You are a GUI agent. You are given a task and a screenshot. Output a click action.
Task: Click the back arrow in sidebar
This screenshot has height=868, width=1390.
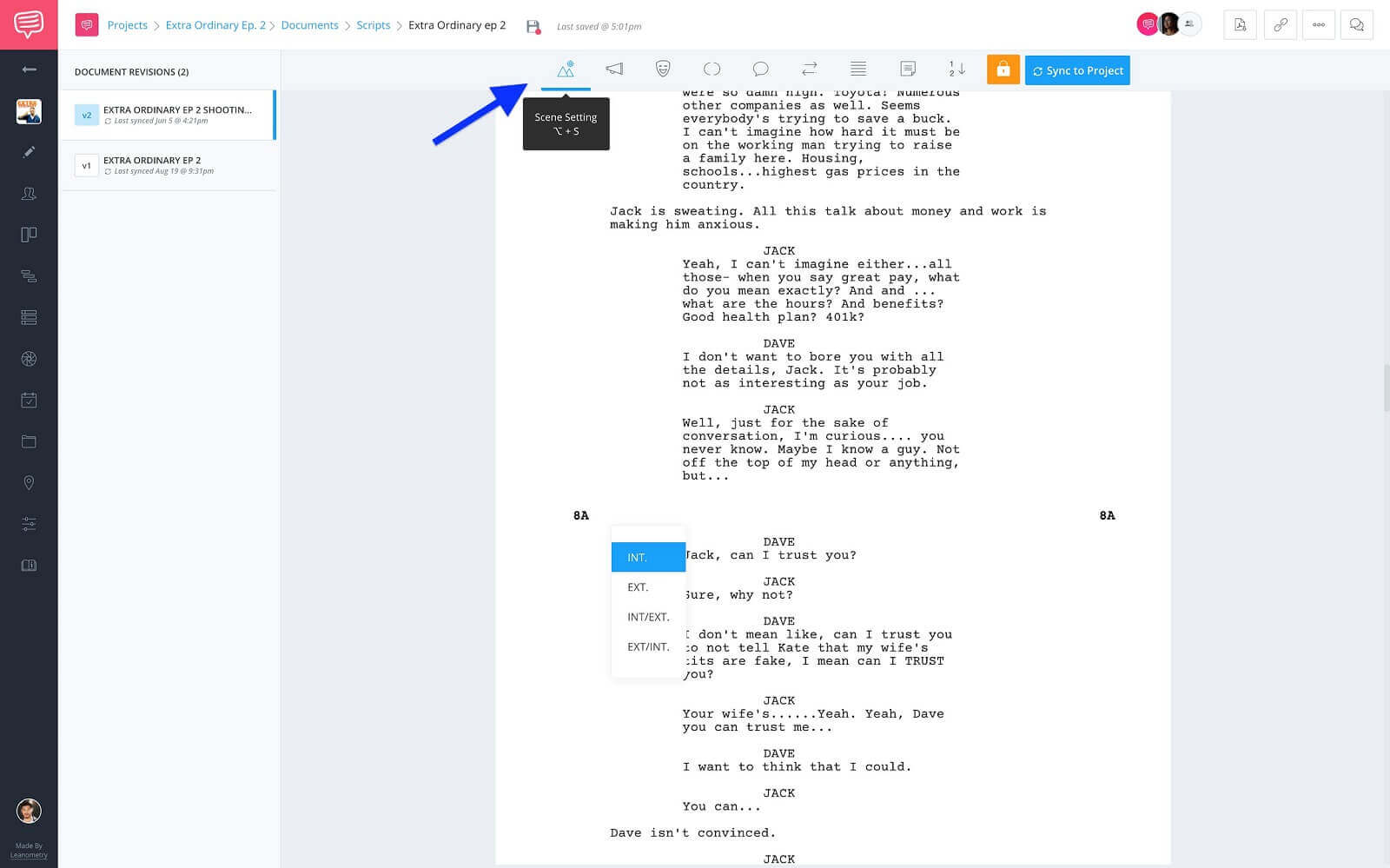point(29,70)
